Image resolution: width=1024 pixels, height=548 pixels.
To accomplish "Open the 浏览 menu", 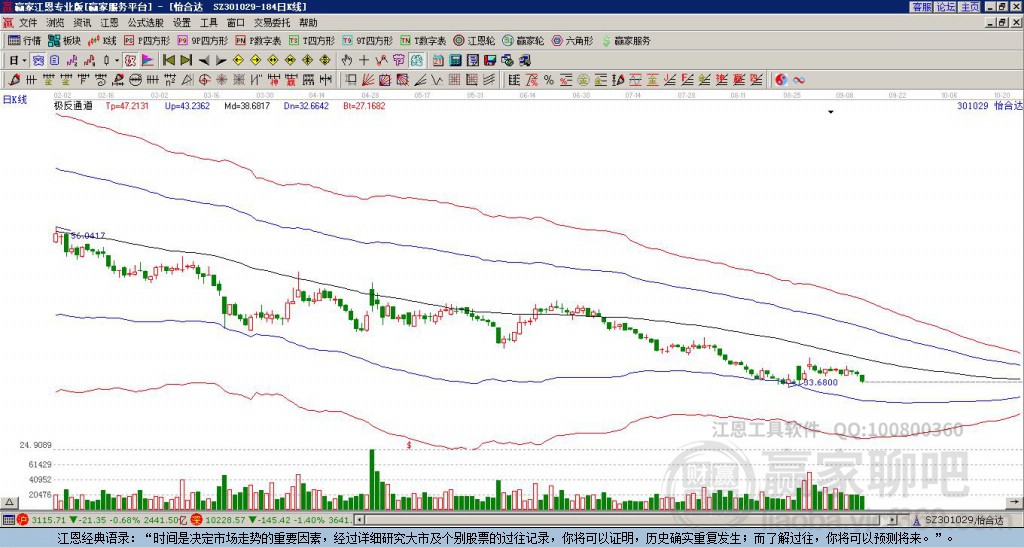I will point(56,23).
